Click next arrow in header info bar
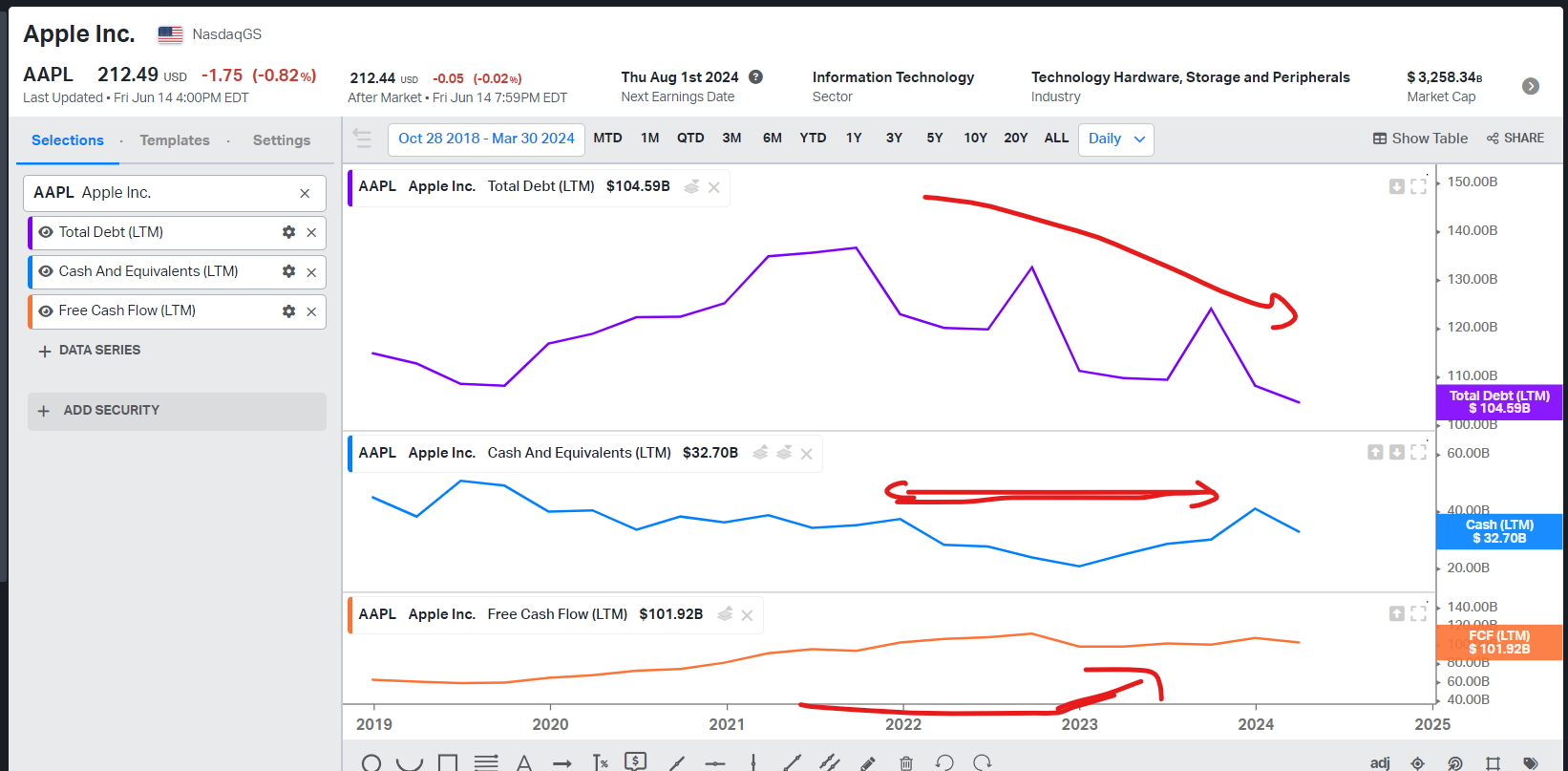This screenshot has width=1568, height=771. pyautogui.click(x=1531, y=86)
